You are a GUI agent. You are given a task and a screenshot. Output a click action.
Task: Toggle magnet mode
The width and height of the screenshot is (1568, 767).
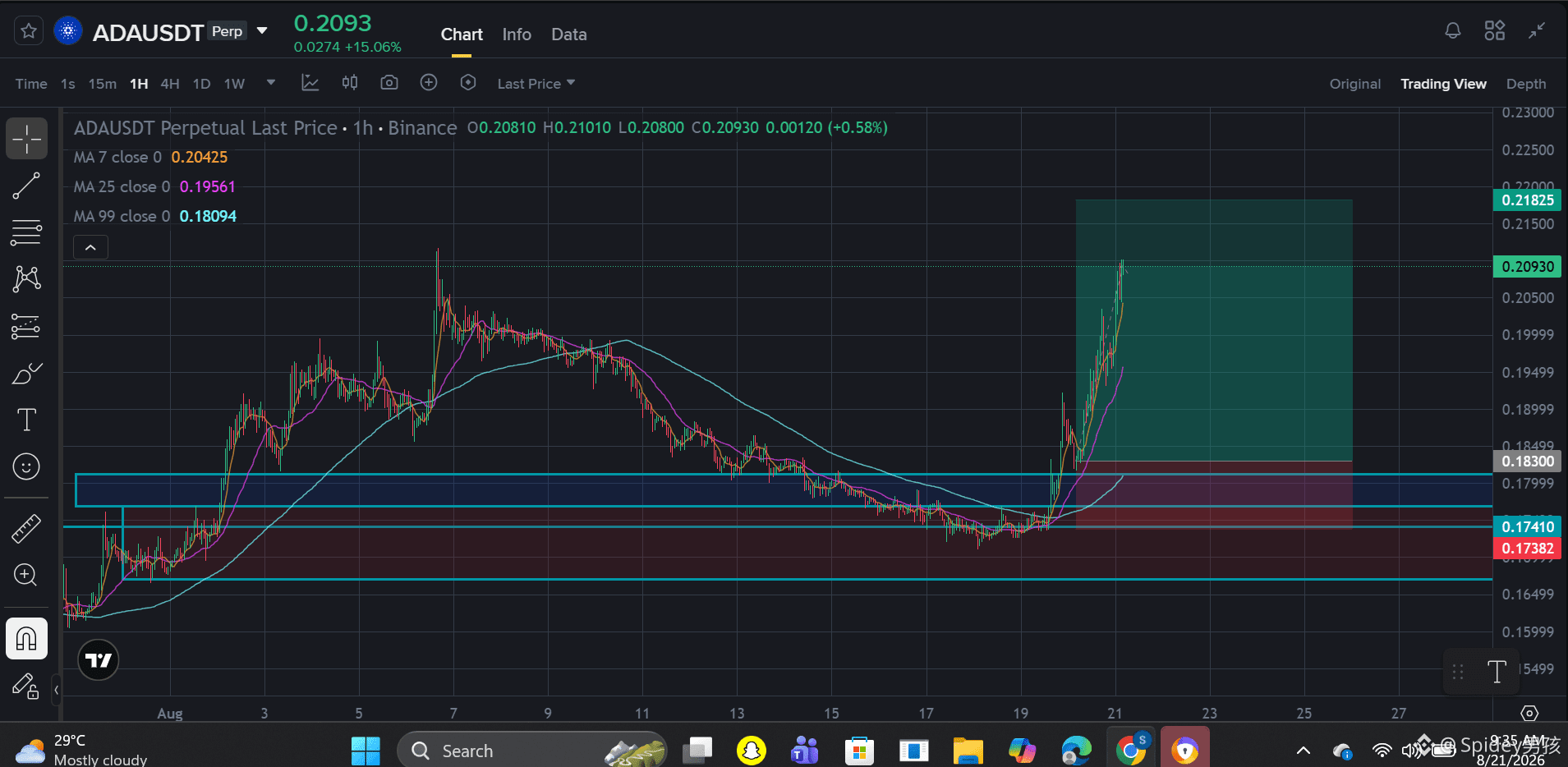26,638
